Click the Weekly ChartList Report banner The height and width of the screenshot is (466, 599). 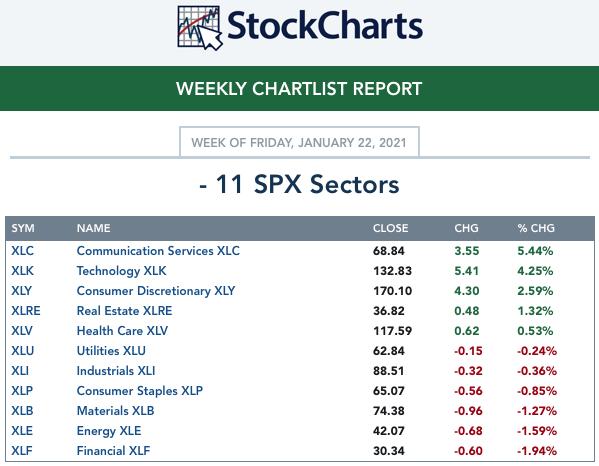(300, 89)
